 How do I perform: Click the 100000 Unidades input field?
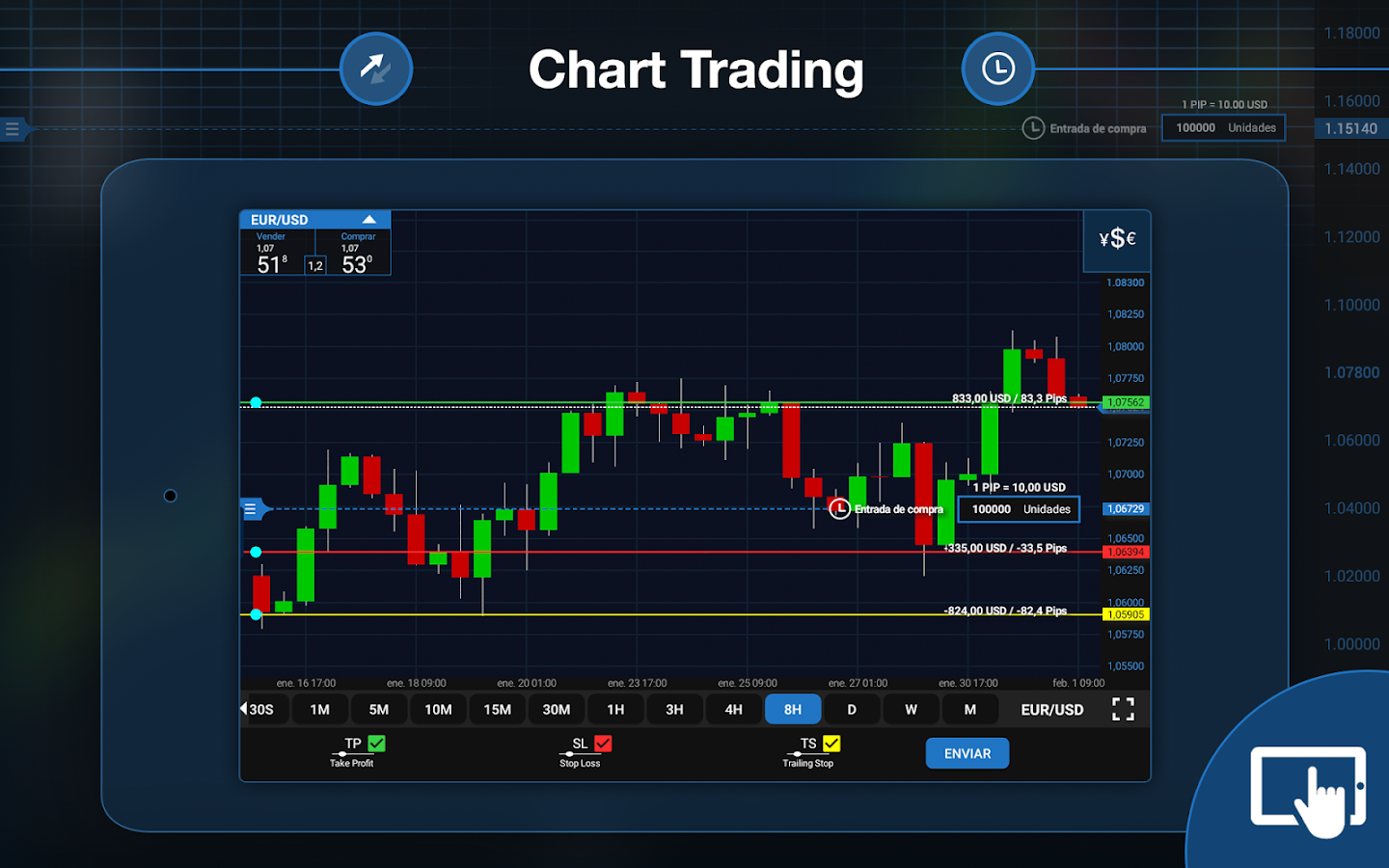(x=1019, y=508)
